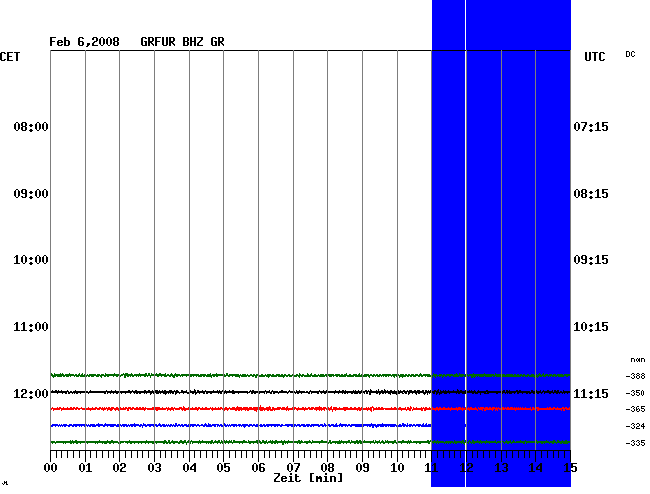The height and width of the screenshot is (494, 650).
Task: Click the CET time zone label
Action: pyautogui.click(x=10, y=57)
